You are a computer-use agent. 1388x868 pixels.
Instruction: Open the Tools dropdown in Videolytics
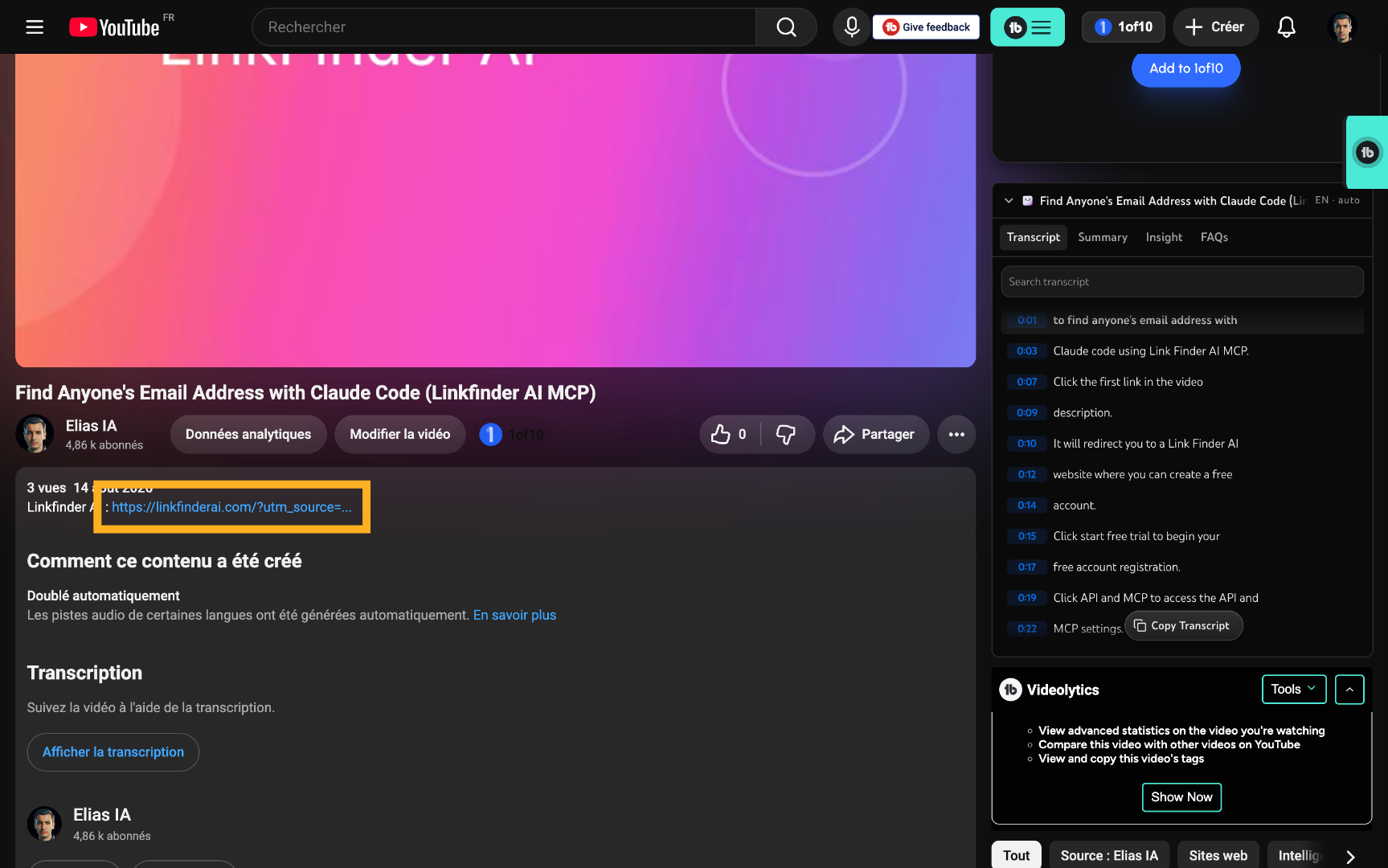tap(1294, 690)
